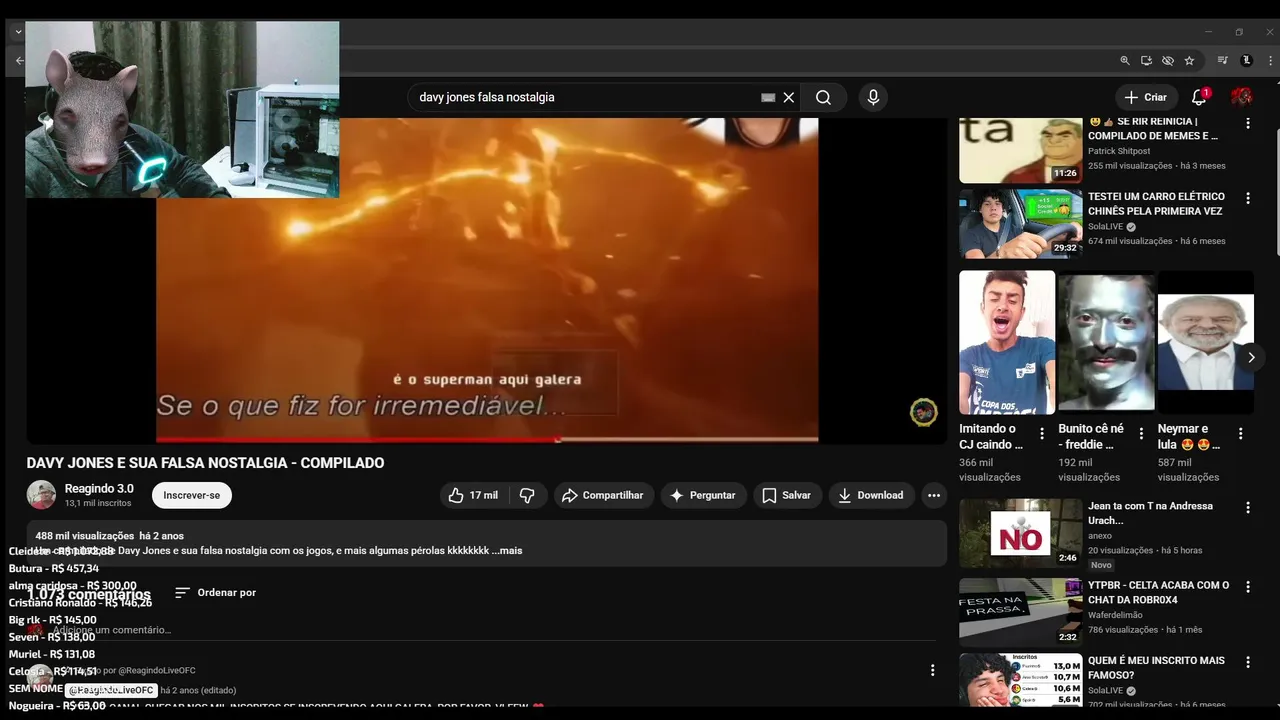1280x720 pixels.
Task: Click the 488 mil visualizações text
Action: [x=85, y=536]
